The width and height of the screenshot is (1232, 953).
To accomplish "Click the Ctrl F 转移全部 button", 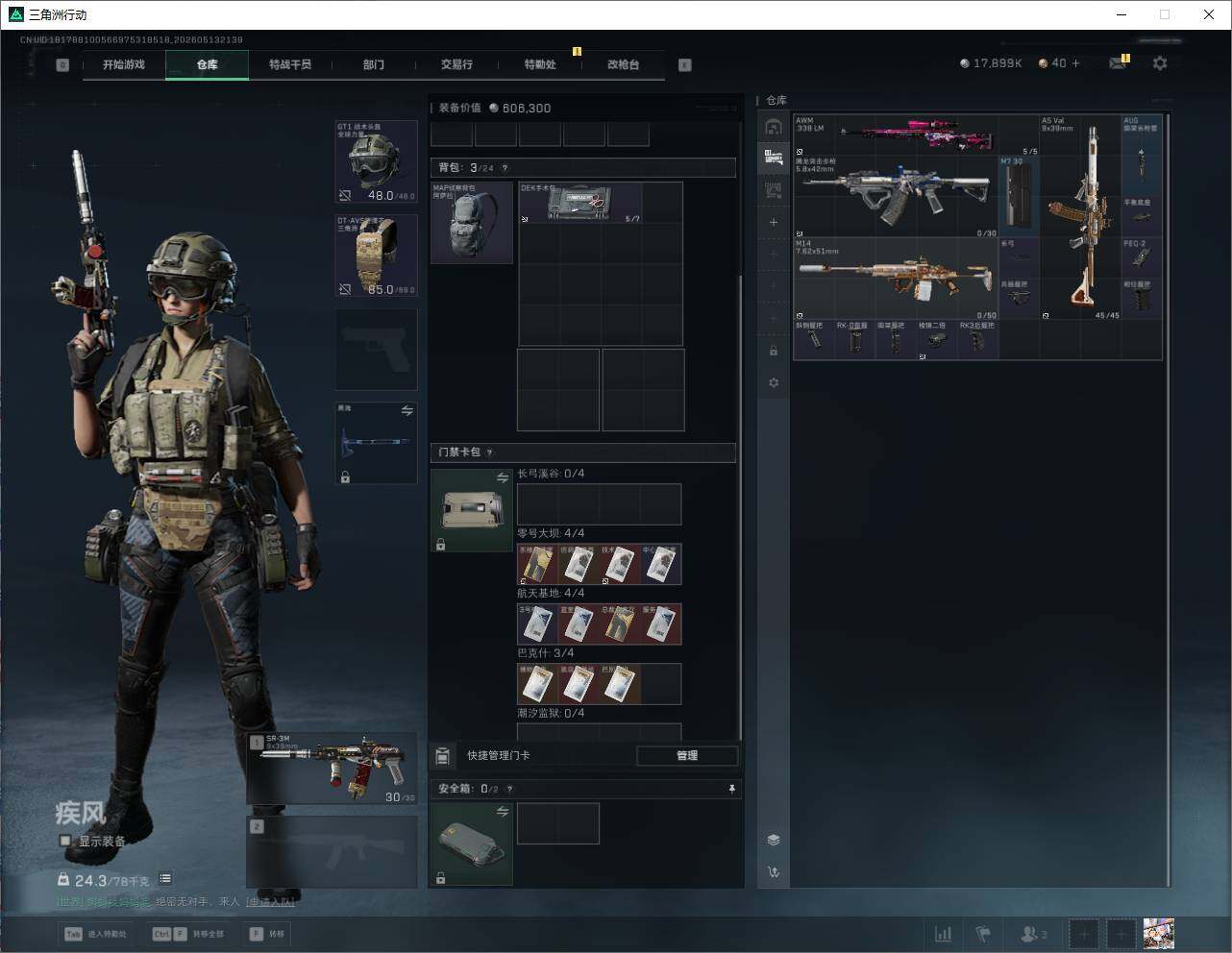I will click(188, 934).
